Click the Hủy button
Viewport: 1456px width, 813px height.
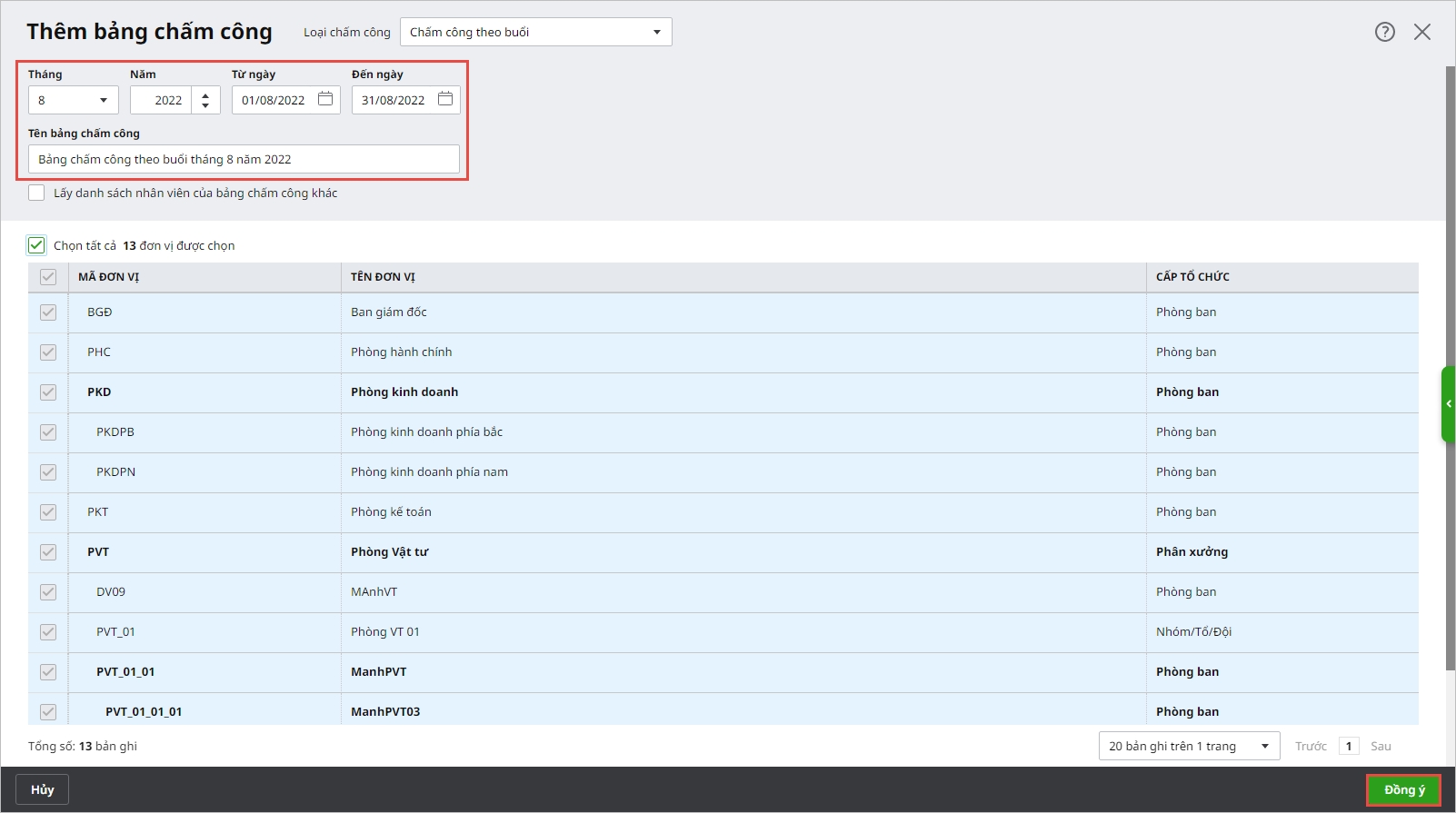(x=43, y=789)
